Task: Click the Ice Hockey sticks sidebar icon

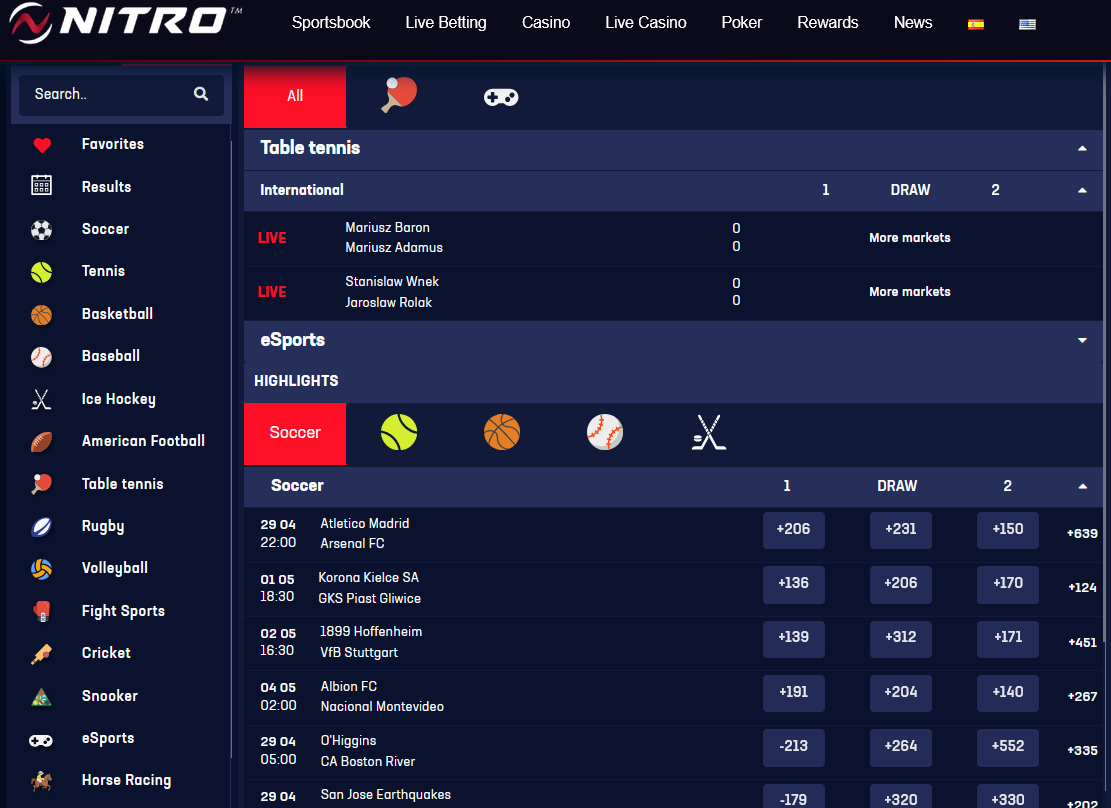Action: pyautogui.click(x=41, y=400)
